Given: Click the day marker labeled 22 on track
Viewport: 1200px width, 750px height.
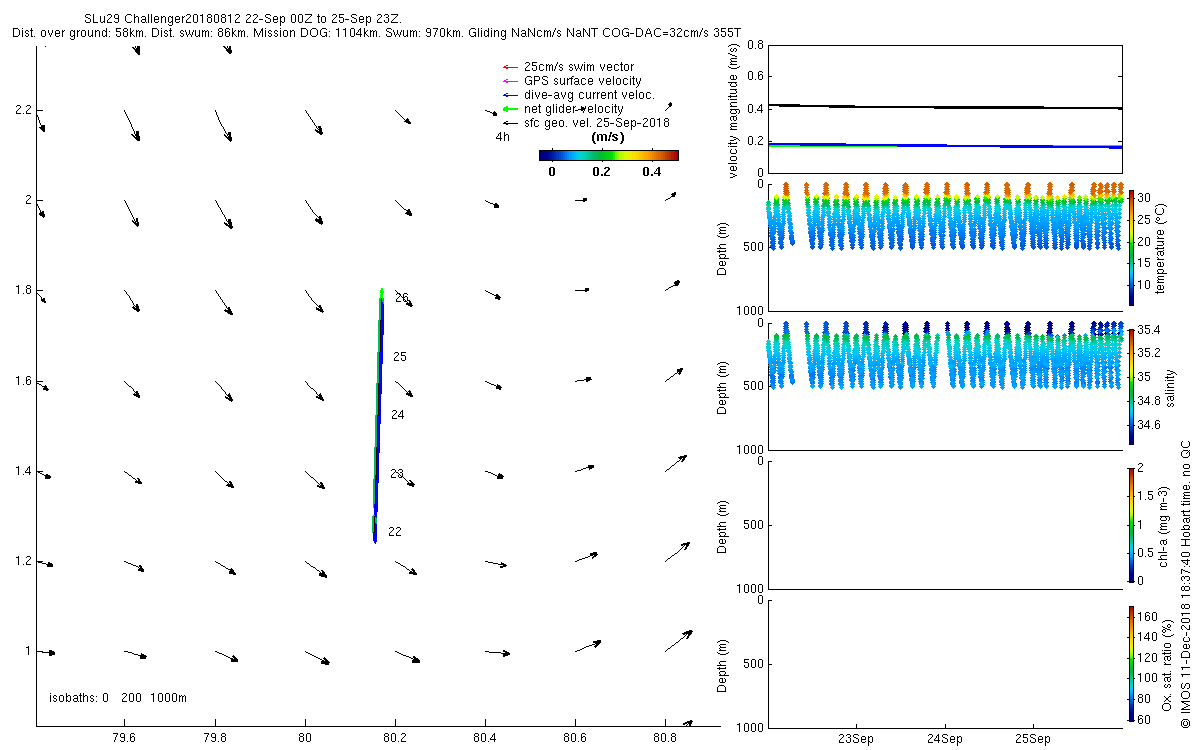Looking at the screenshot, I should click(x=394, y=532).
